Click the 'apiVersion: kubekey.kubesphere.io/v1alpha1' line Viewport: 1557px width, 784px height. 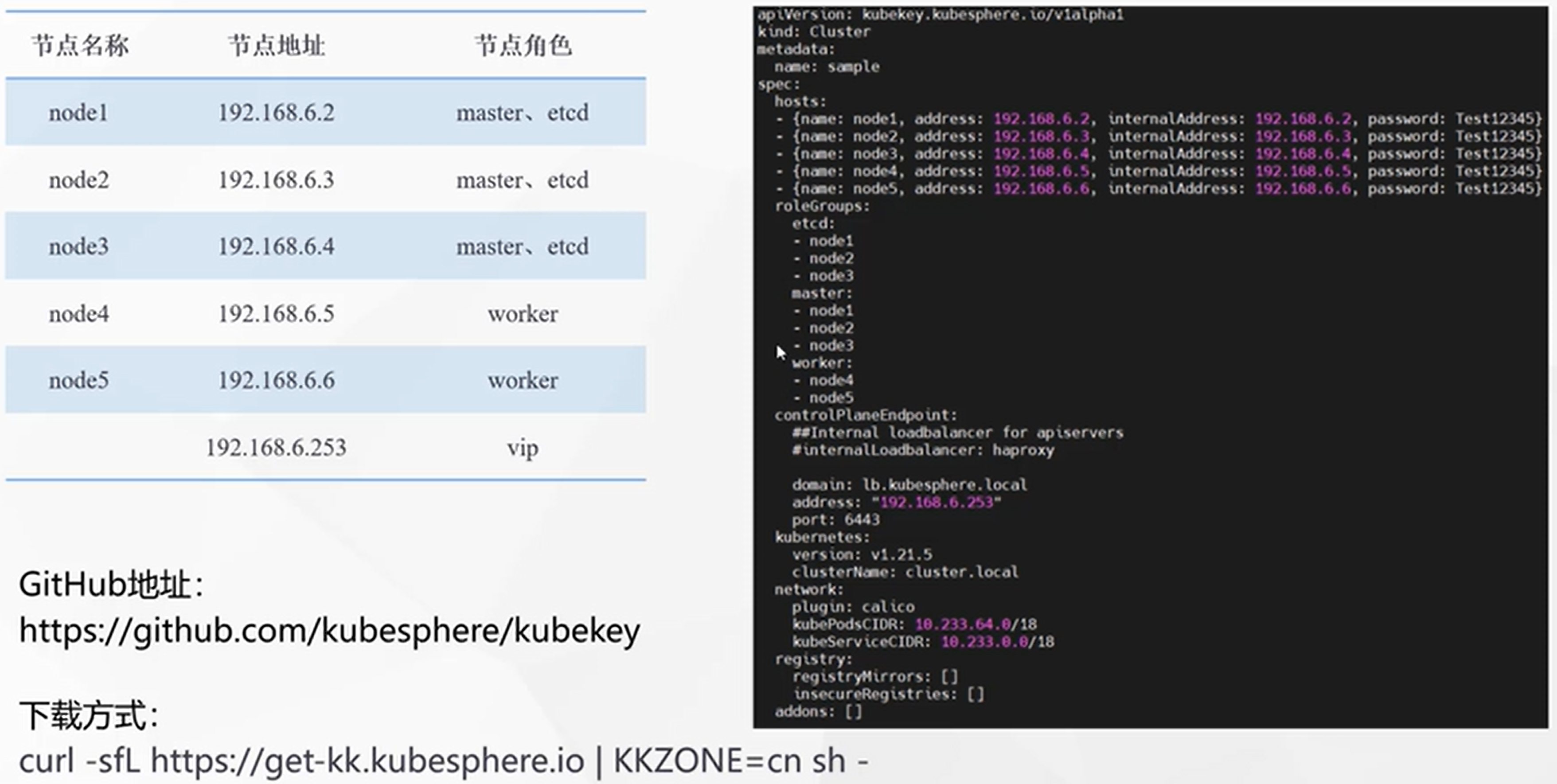(940, 15)
